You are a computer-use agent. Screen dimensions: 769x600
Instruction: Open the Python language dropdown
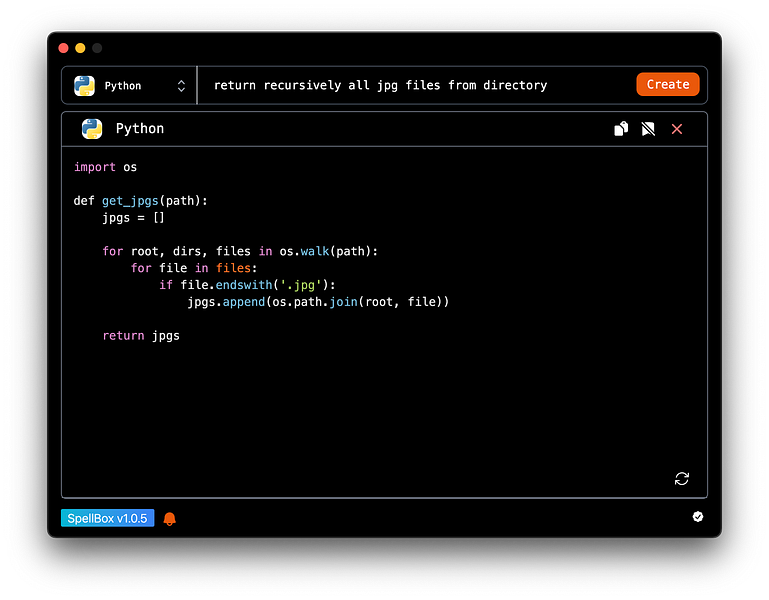pyautogui.click(x=129, y=85)
